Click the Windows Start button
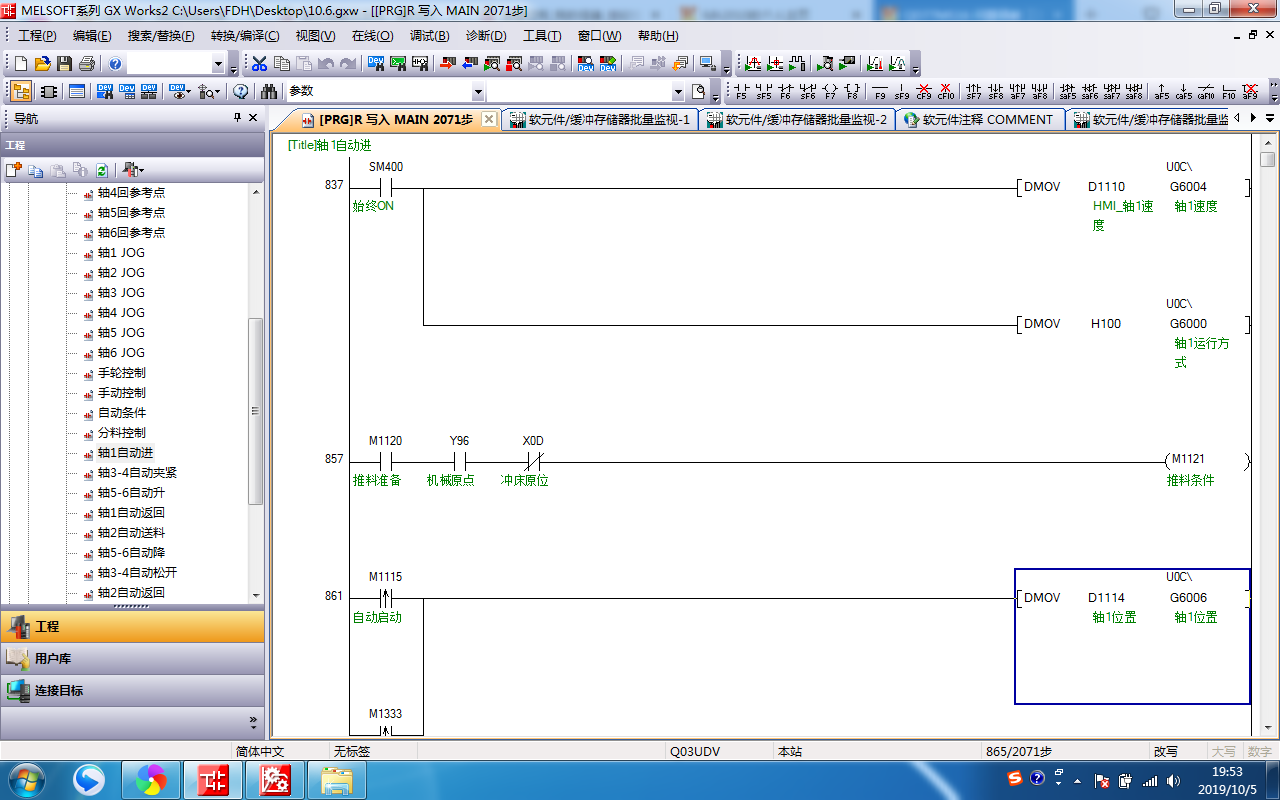The width and height of the screenshot is (1280, 800). coord(25,779)
